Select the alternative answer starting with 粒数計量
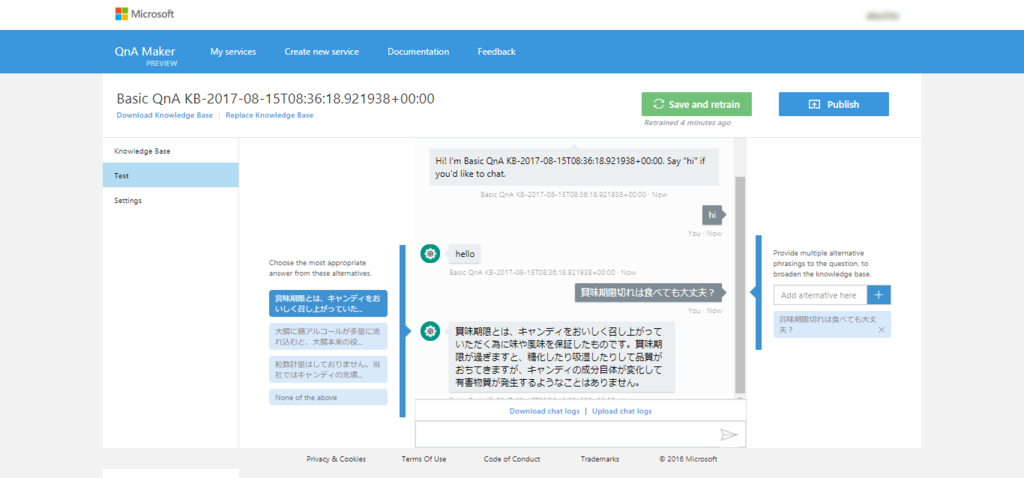The width and height of the screenshot is (1024, 478). click(x=328, y=369)
